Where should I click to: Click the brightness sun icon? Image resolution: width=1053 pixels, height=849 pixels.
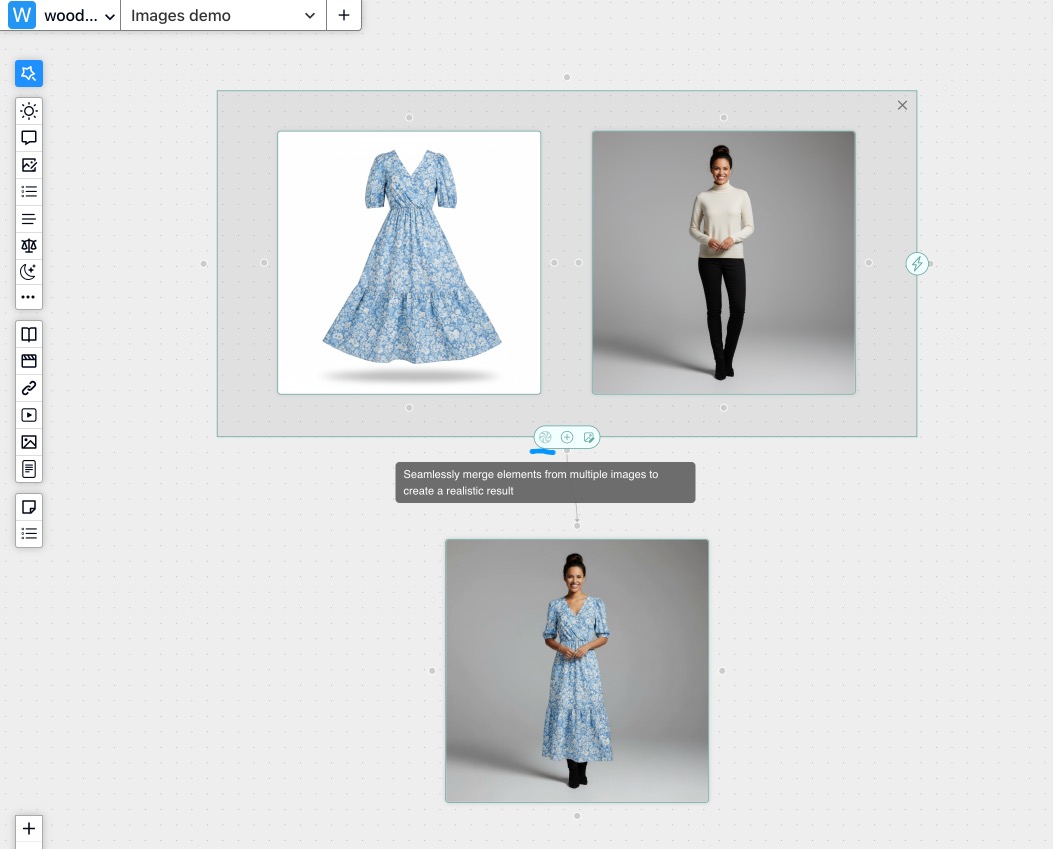pos(29,111)
